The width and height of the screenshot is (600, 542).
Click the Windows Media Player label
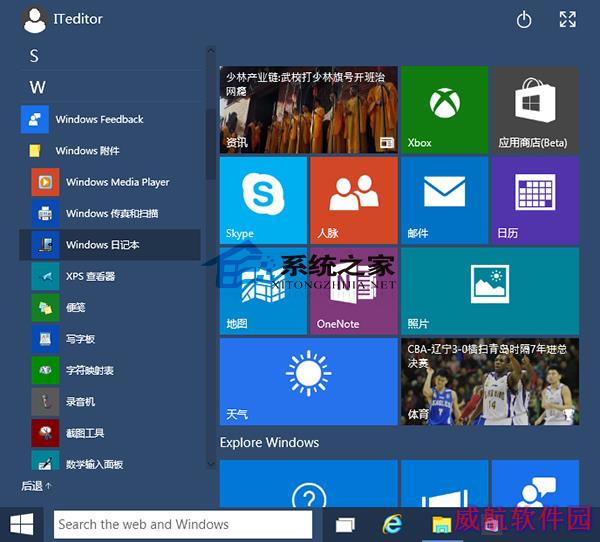pos(117,182)
